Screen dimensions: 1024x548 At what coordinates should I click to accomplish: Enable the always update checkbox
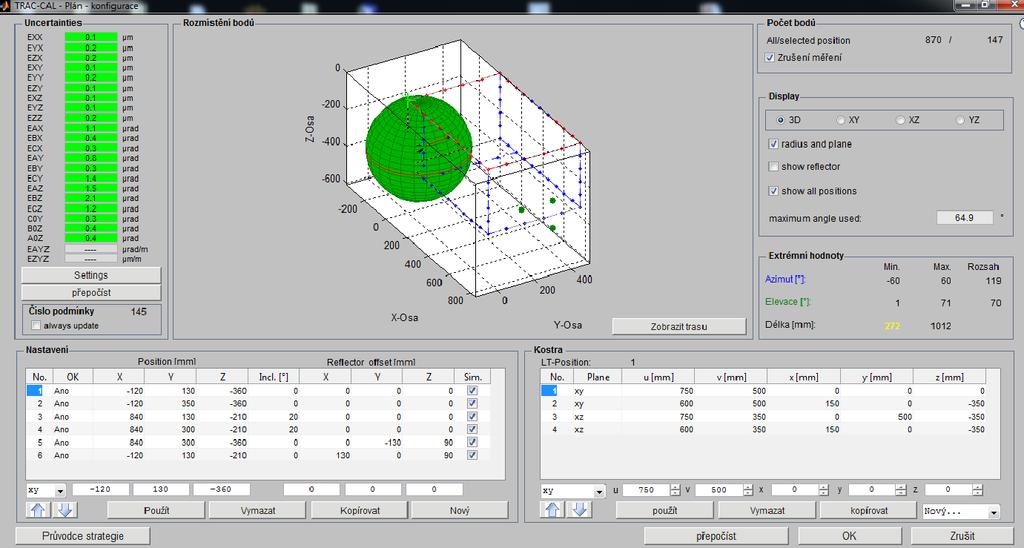[36, 325]
